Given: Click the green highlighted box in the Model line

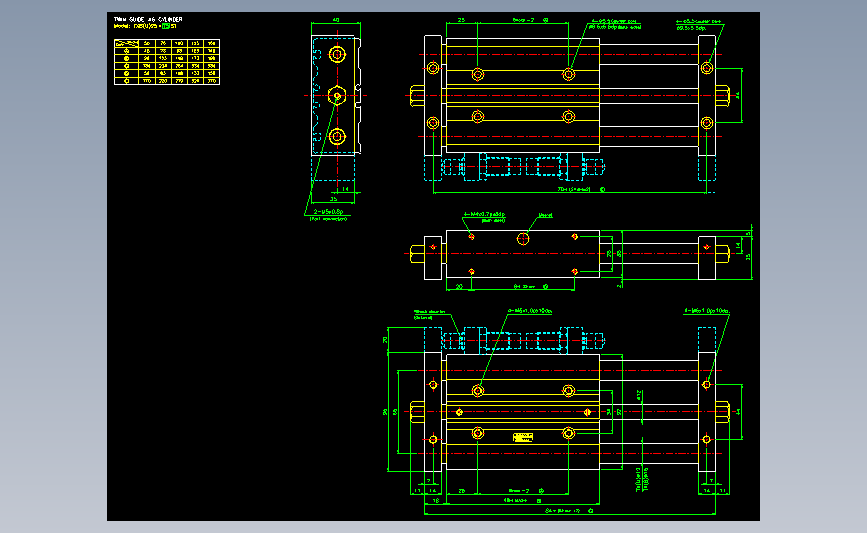Looking at the screenshot, I should point(165,26).
